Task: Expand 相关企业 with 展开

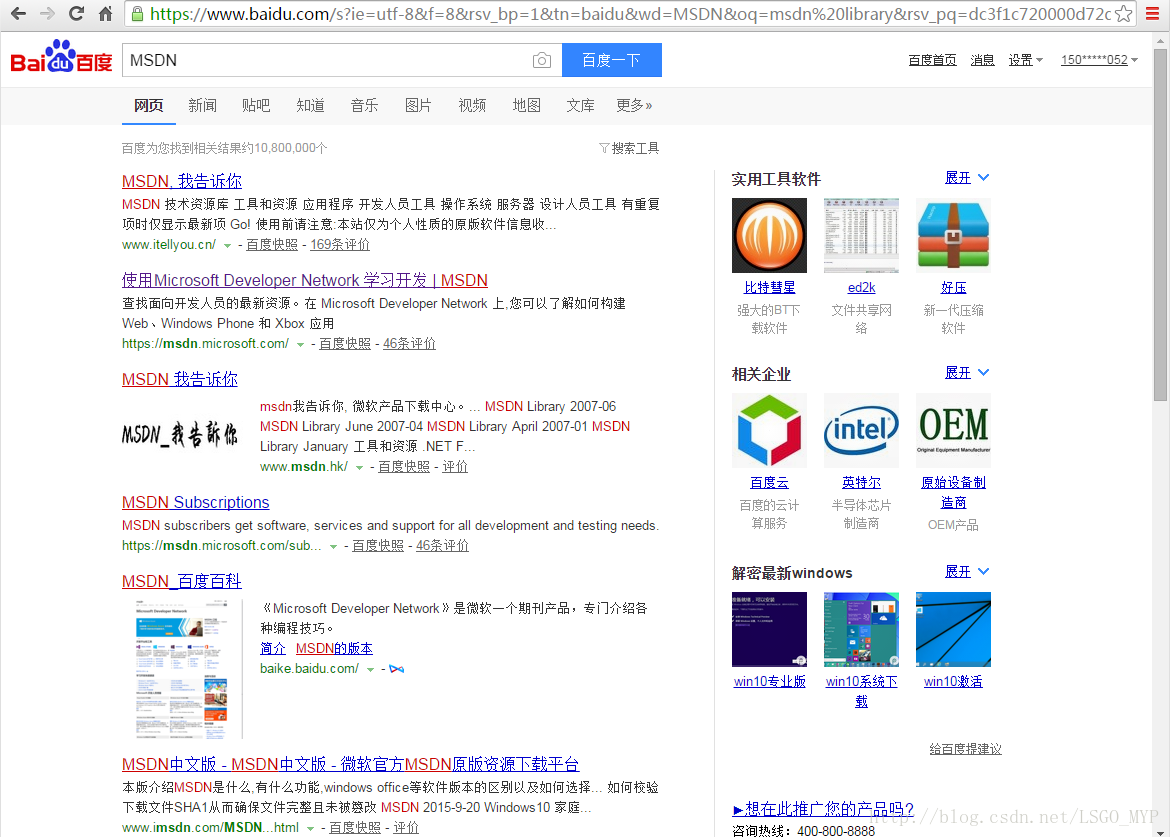Action: click(x=967, y=372)
